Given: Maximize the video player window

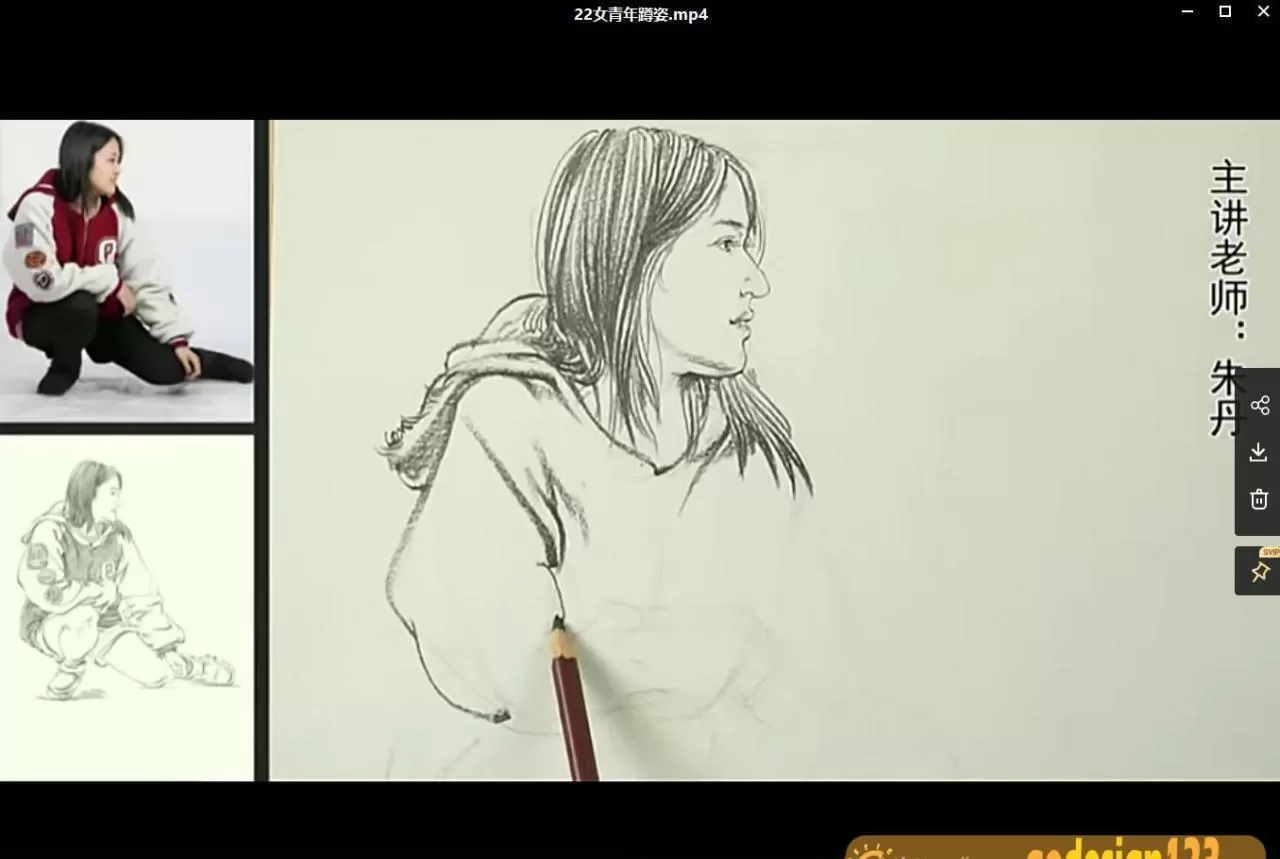Looking at the screenshot, I should [x=1225, y=12].
